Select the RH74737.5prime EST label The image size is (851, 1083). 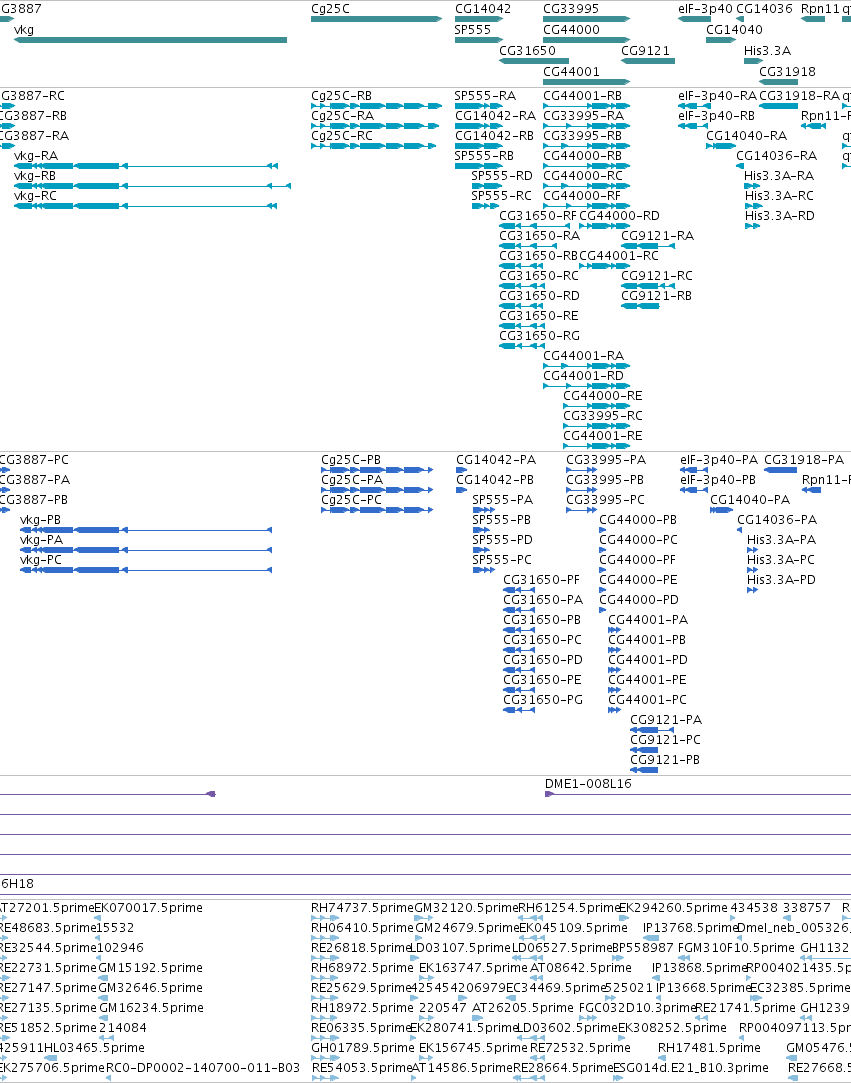362,908
